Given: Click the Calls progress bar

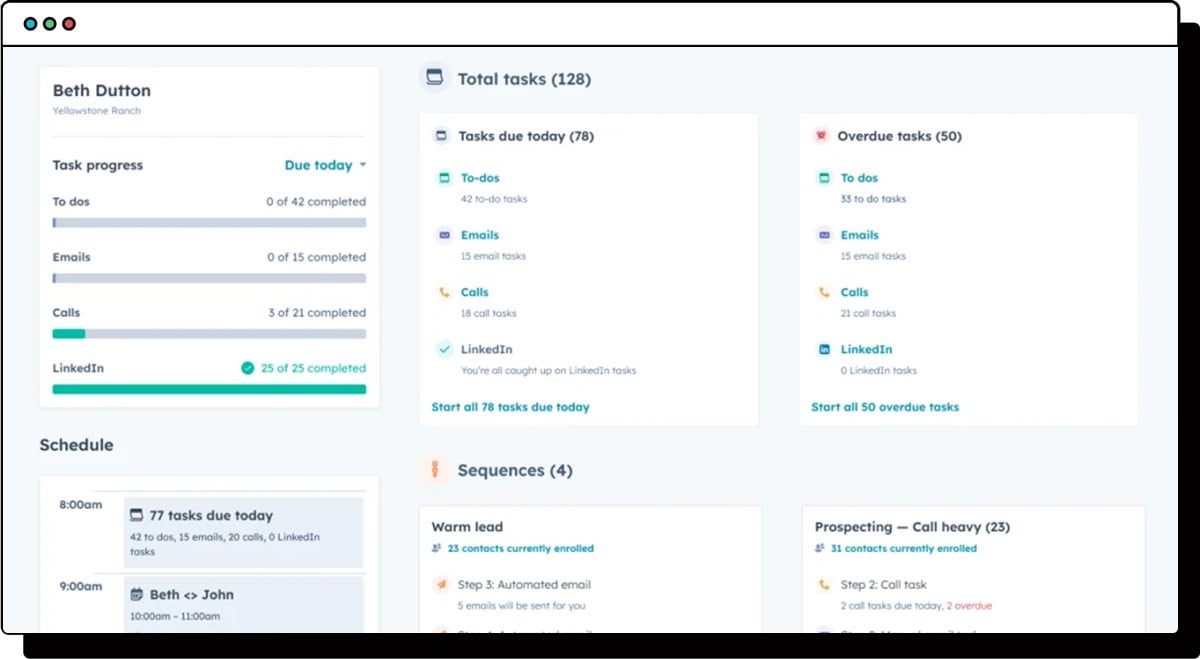Looking at the screenshot, I should 209,334.
